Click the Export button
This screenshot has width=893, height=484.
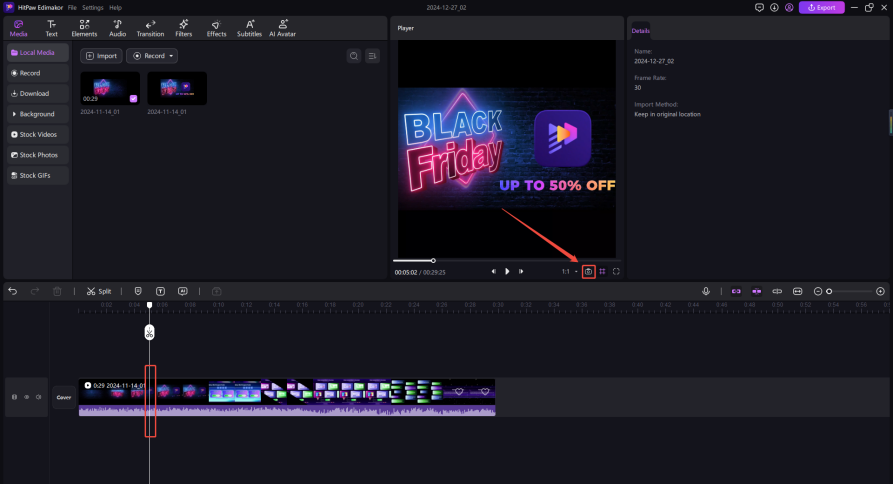point(821,7)
